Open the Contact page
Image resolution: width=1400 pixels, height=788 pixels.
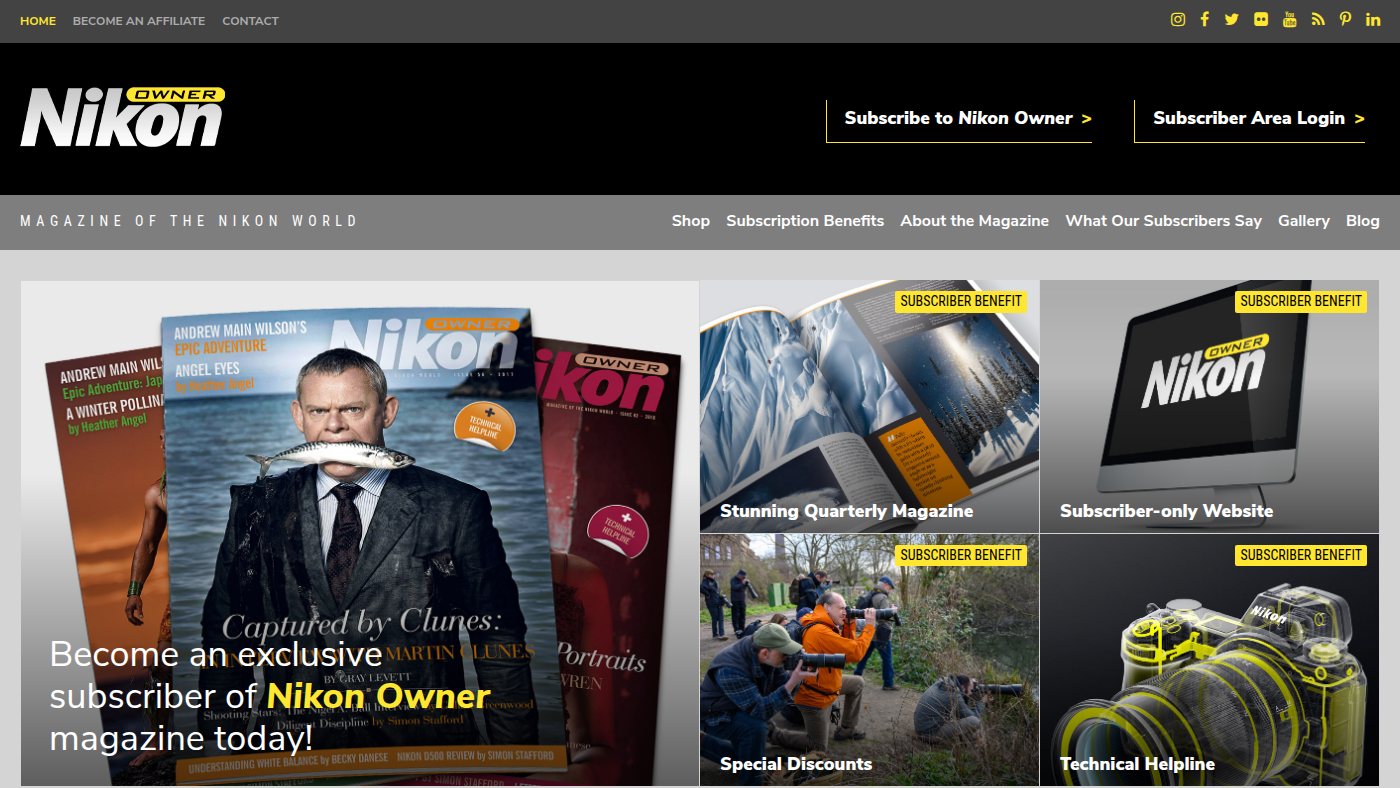(x=251, y=21)
